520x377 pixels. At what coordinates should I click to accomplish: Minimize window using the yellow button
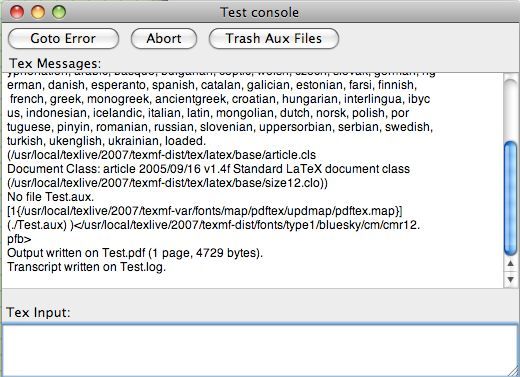(38, 12)
